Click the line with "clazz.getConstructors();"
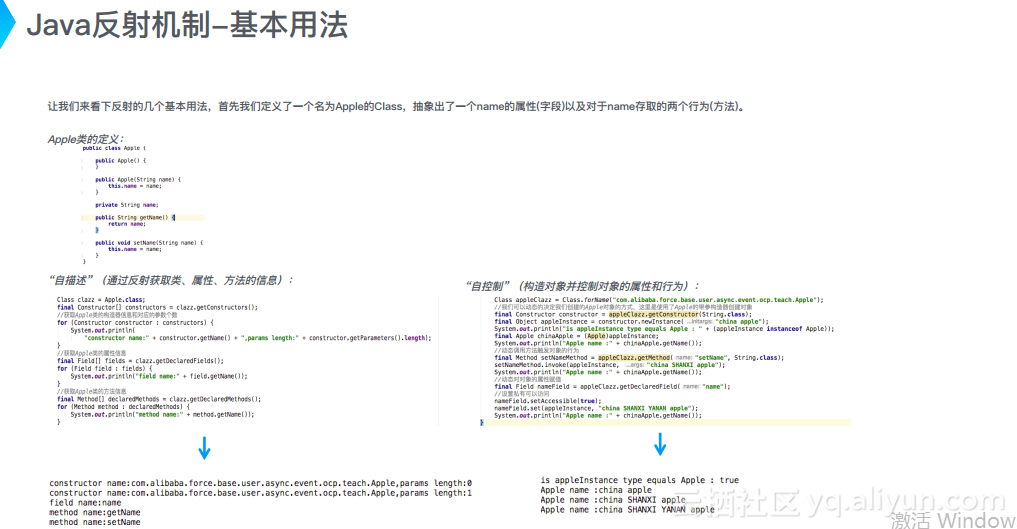1017x529 pixels. click(x=157, y=307)
